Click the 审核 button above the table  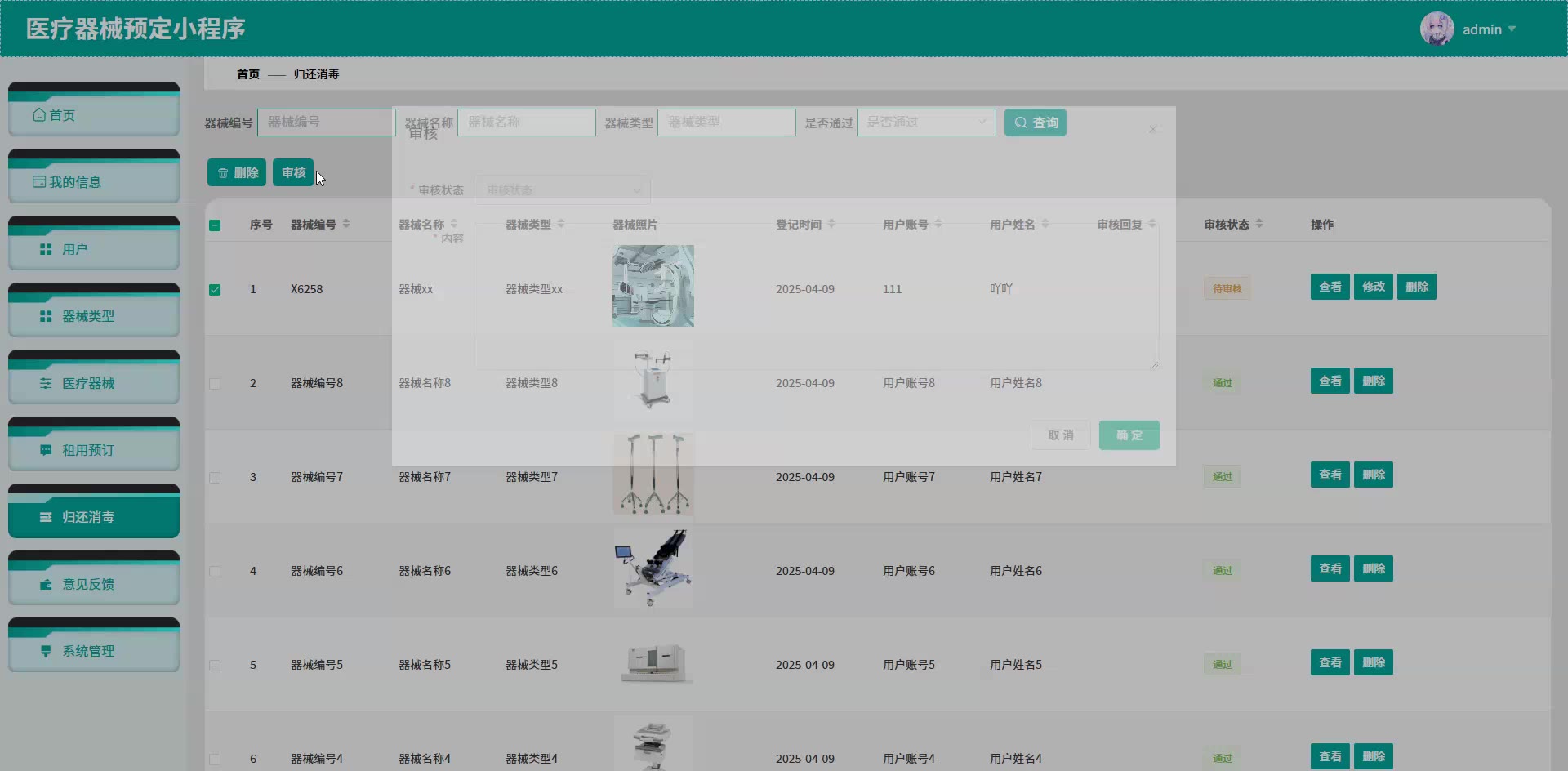293,172
